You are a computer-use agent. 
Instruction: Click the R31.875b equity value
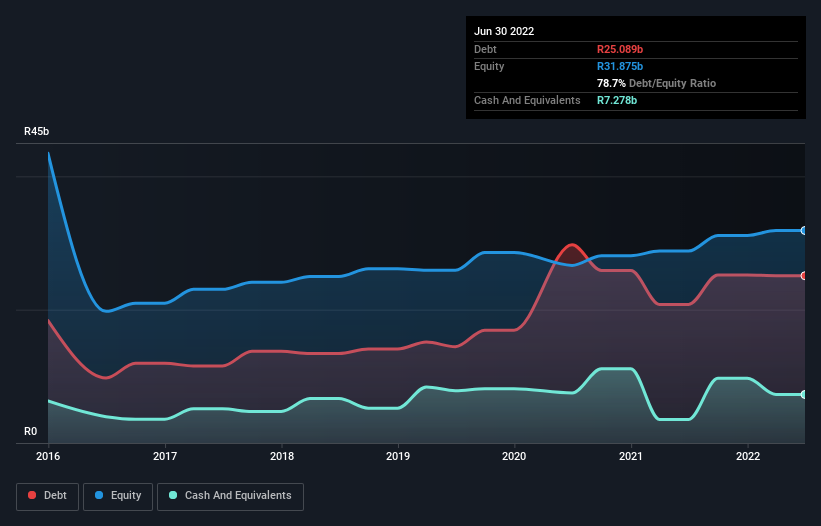tap(620, 66)
